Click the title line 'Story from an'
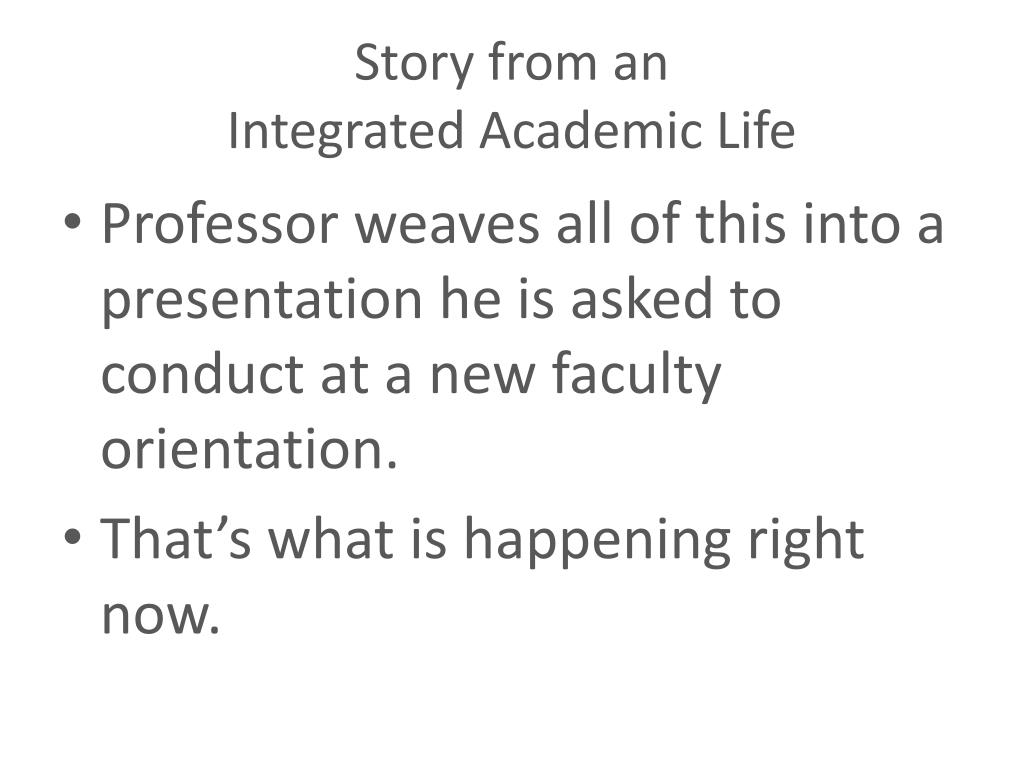 (511, 63)
